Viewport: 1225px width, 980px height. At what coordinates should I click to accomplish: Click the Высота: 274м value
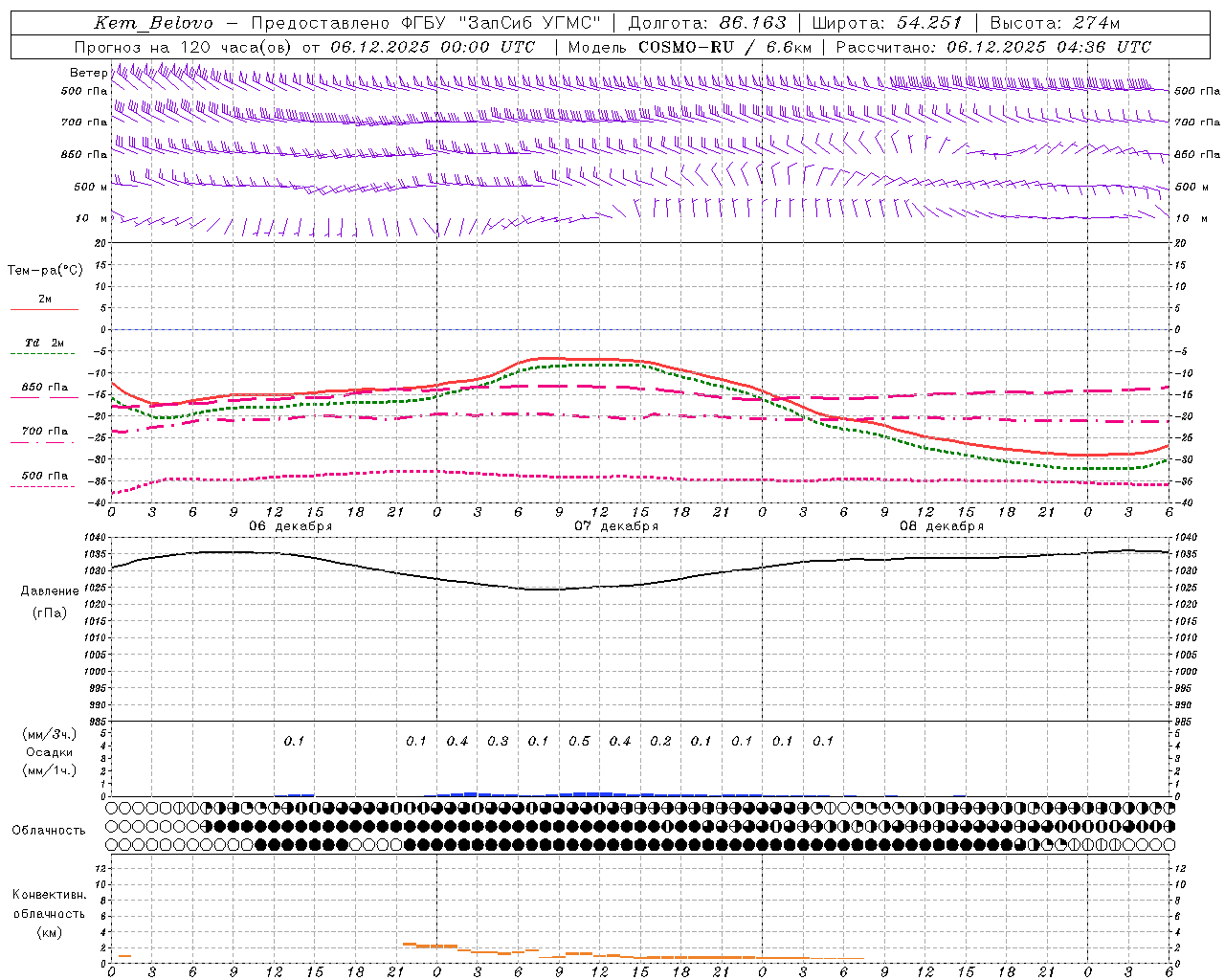point(1055,23)
